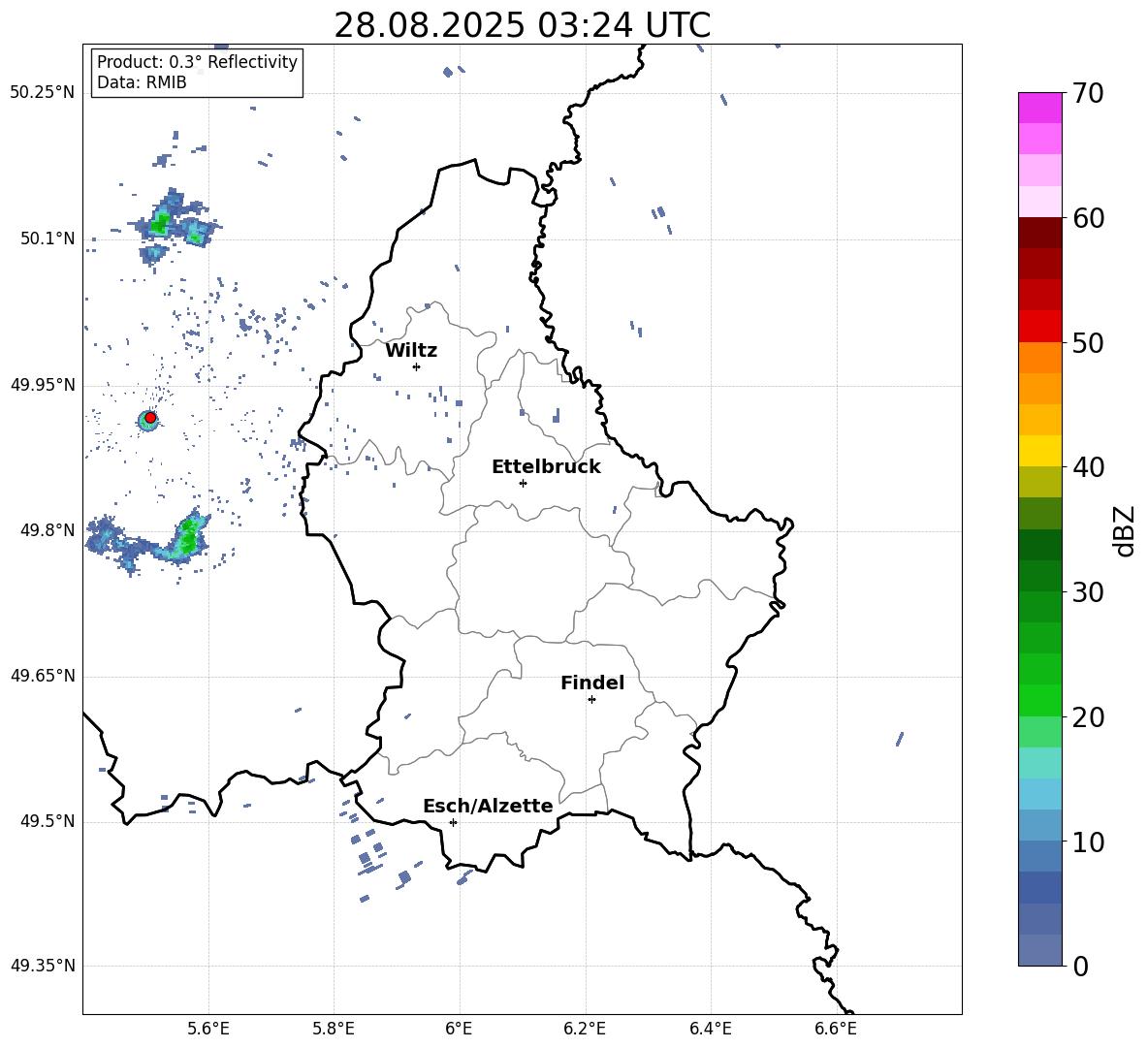Click the dBZ colorbar axis label
1148x1048 pixels.
click(1126, 530)
